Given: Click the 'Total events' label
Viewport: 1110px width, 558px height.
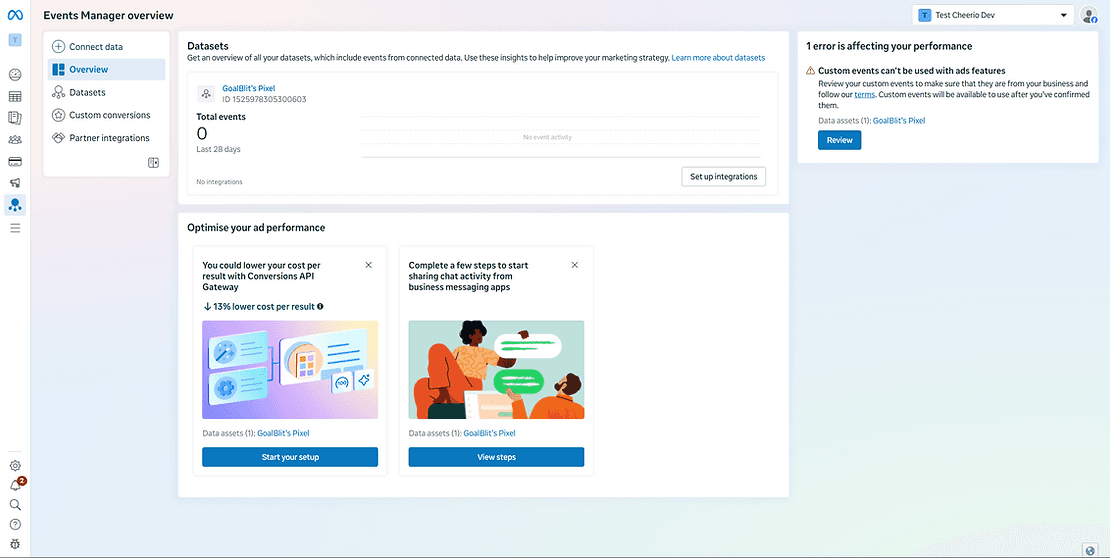Looking at the screenshot, I should click(x=221, y=117).
